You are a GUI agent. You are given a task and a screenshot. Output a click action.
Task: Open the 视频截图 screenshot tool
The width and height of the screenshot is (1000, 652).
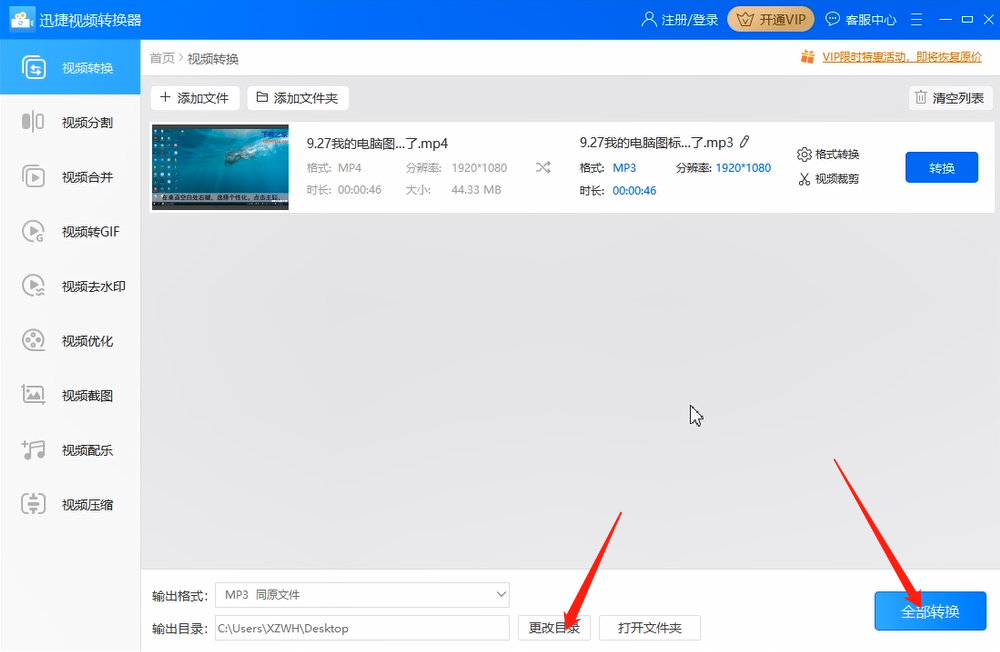click(x=70, y=395)
